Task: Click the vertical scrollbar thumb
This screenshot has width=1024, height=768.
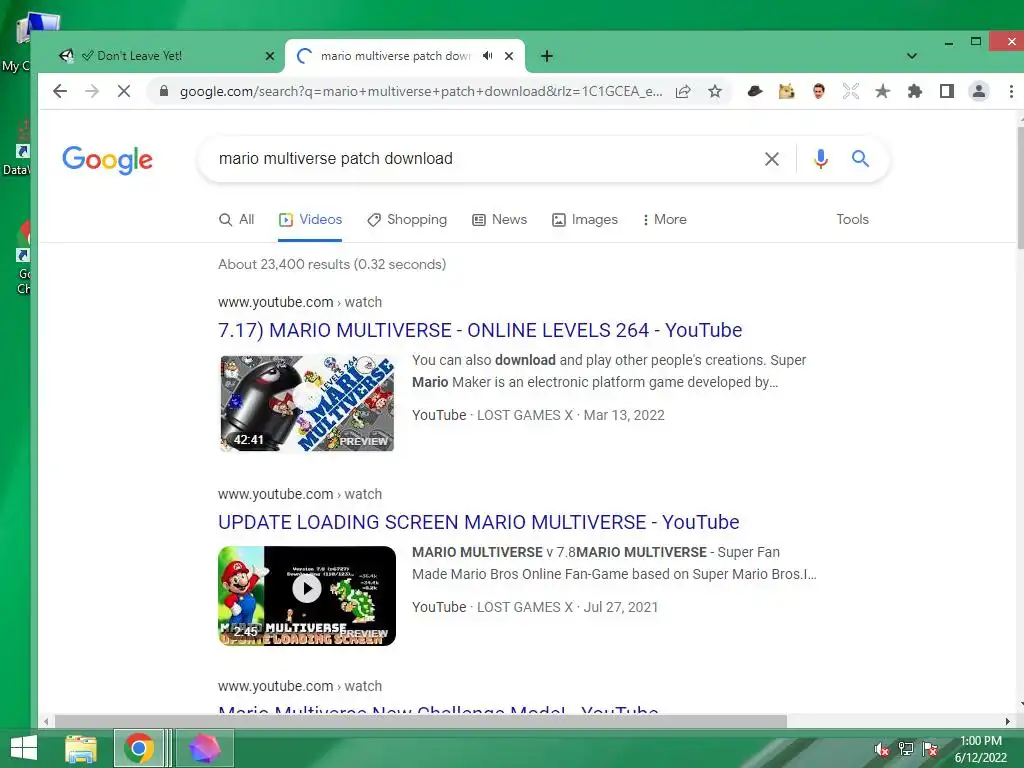Action: (x=1020, y=188)
